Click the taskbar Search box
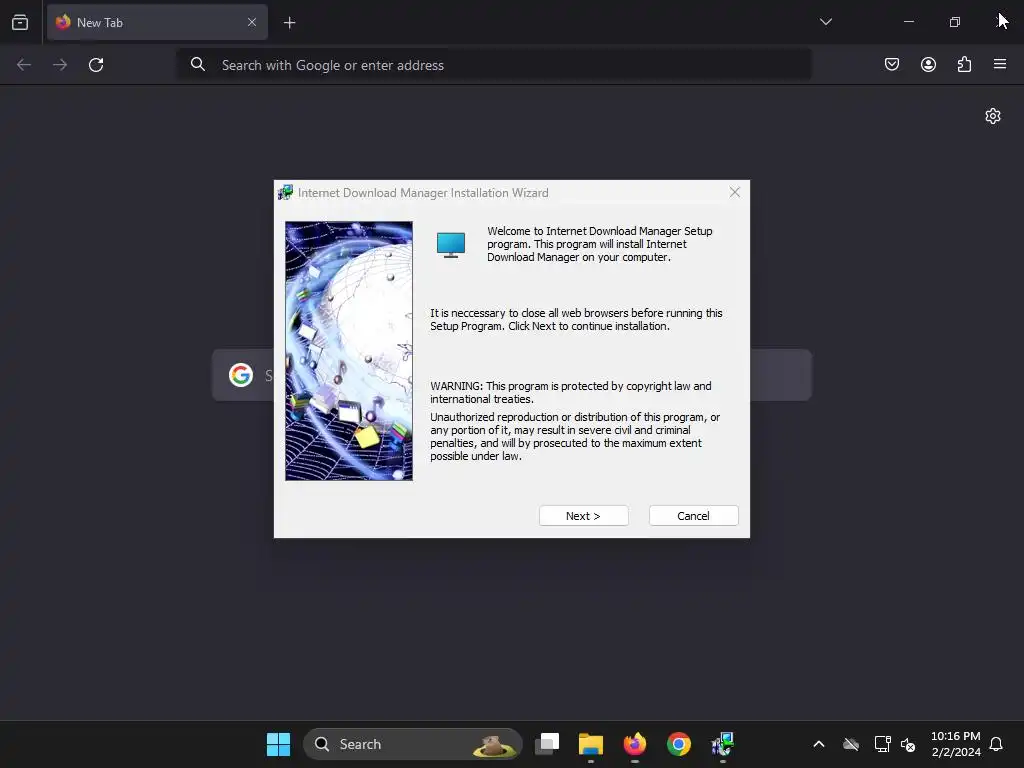The height and width of the screenshot is (768, 1024). tap(413, 744)
